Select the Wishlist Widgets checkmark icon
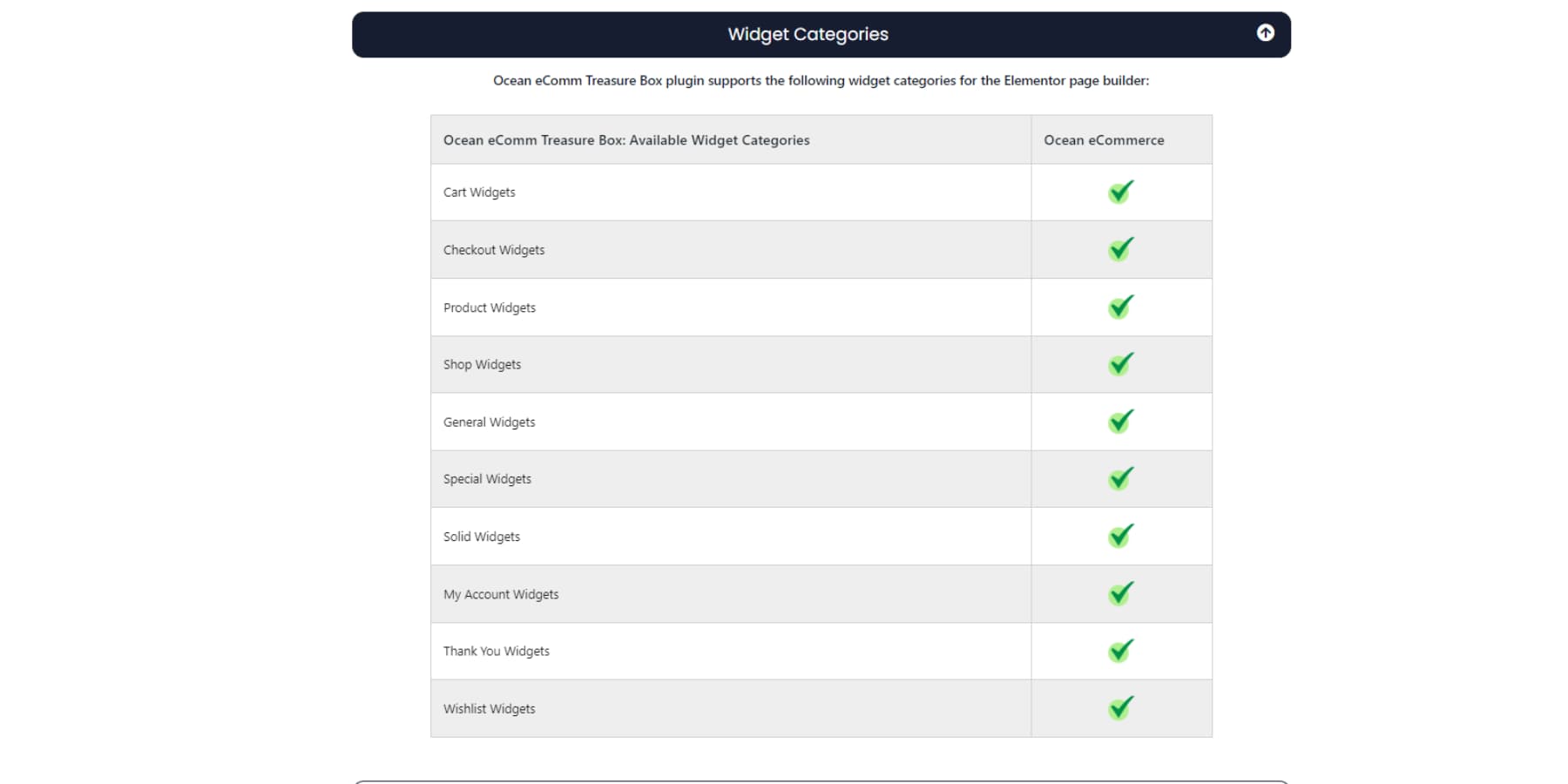1568x784 pixels. pyautogui.click(x=1121, y=708)
